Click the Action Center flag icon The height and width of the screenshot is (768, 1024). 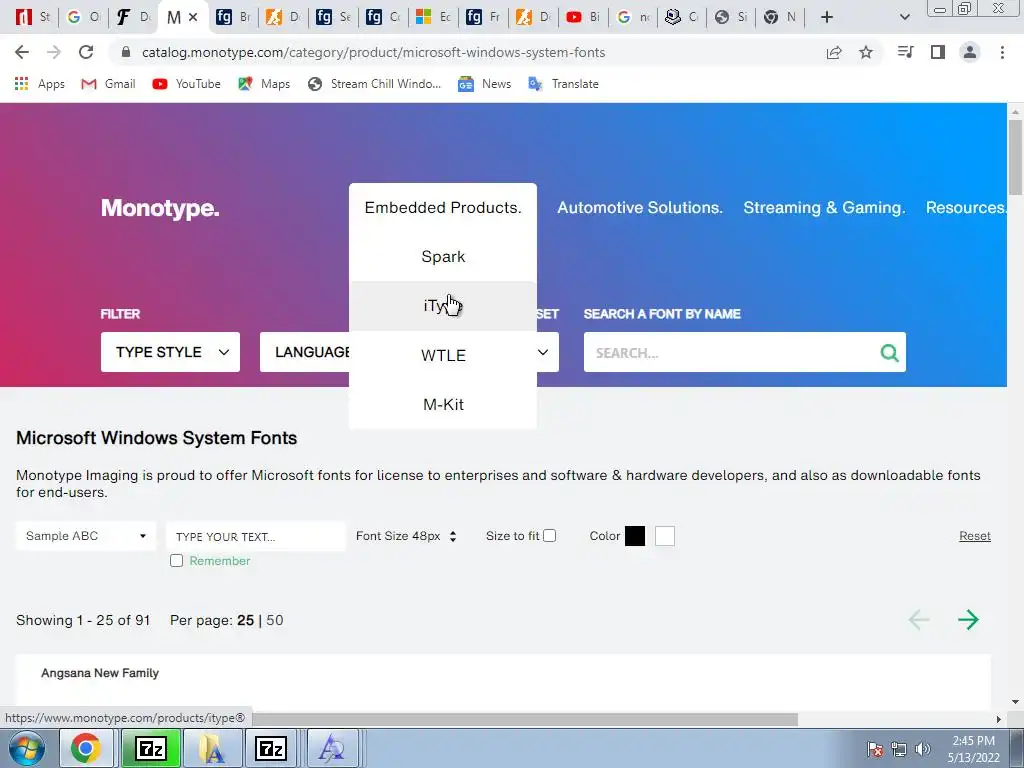pos(875,749)
